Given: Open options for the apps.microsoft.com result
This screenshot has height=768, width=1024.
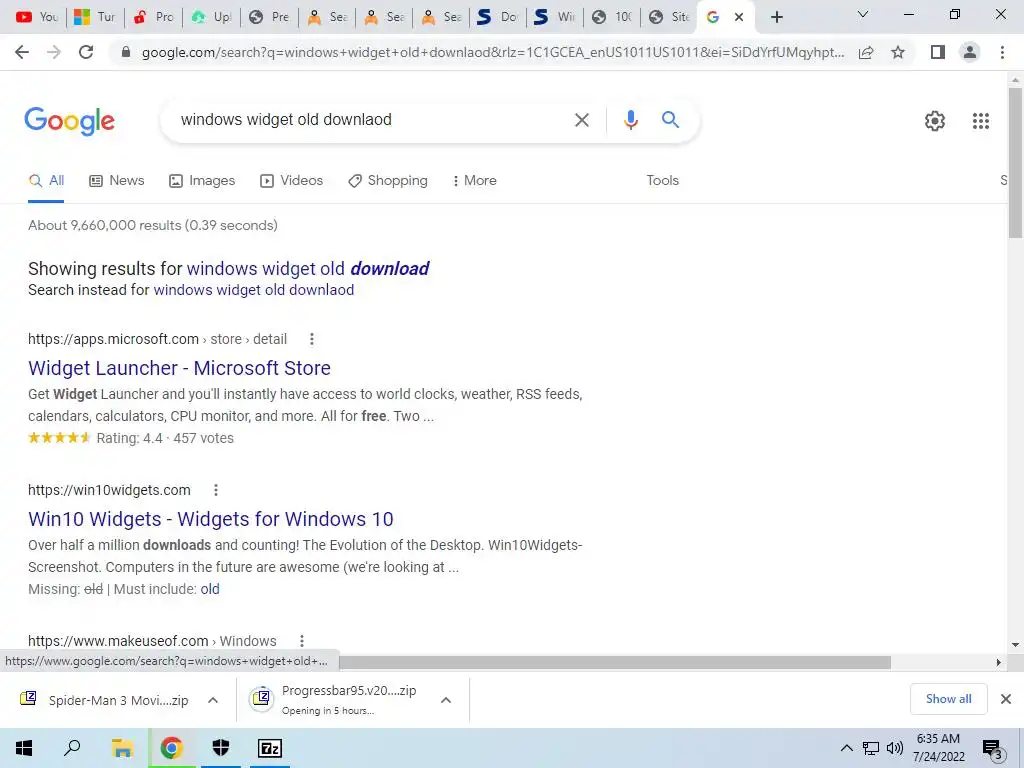Looking at the screenshot, I should (x=312, y=339).
